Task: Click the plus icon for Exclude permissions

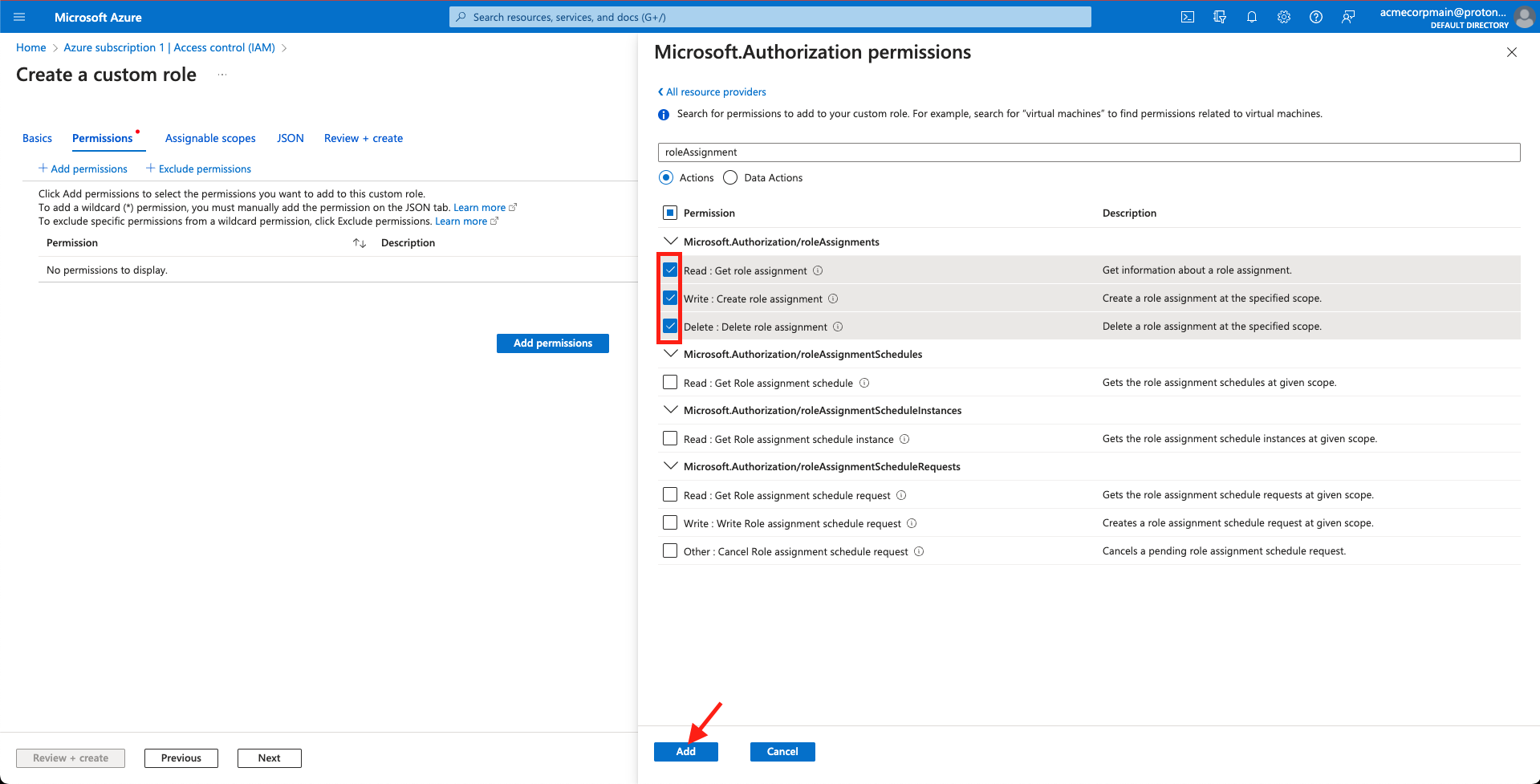Action: 150,169
